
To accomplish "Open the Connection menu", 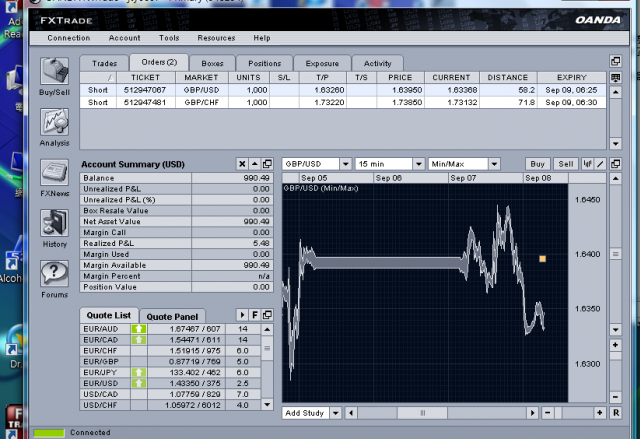I will [69, 38].
